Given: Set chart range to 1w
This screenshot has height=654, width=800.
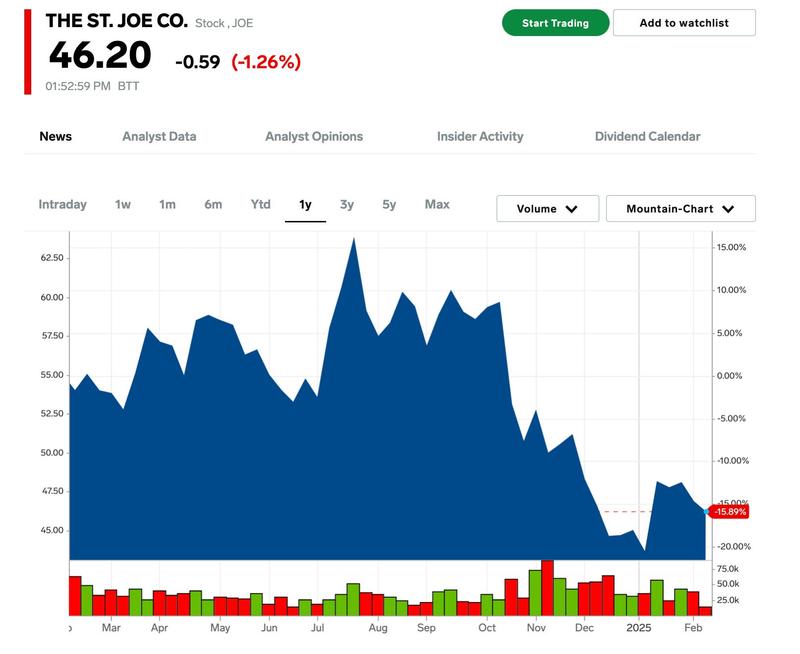Looking at the screenshot, I should (x=123, y=204).
